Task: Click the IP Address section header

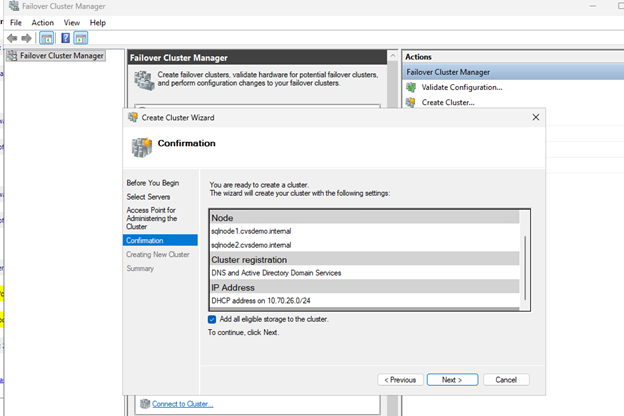Action: click(x=365, y=287)
